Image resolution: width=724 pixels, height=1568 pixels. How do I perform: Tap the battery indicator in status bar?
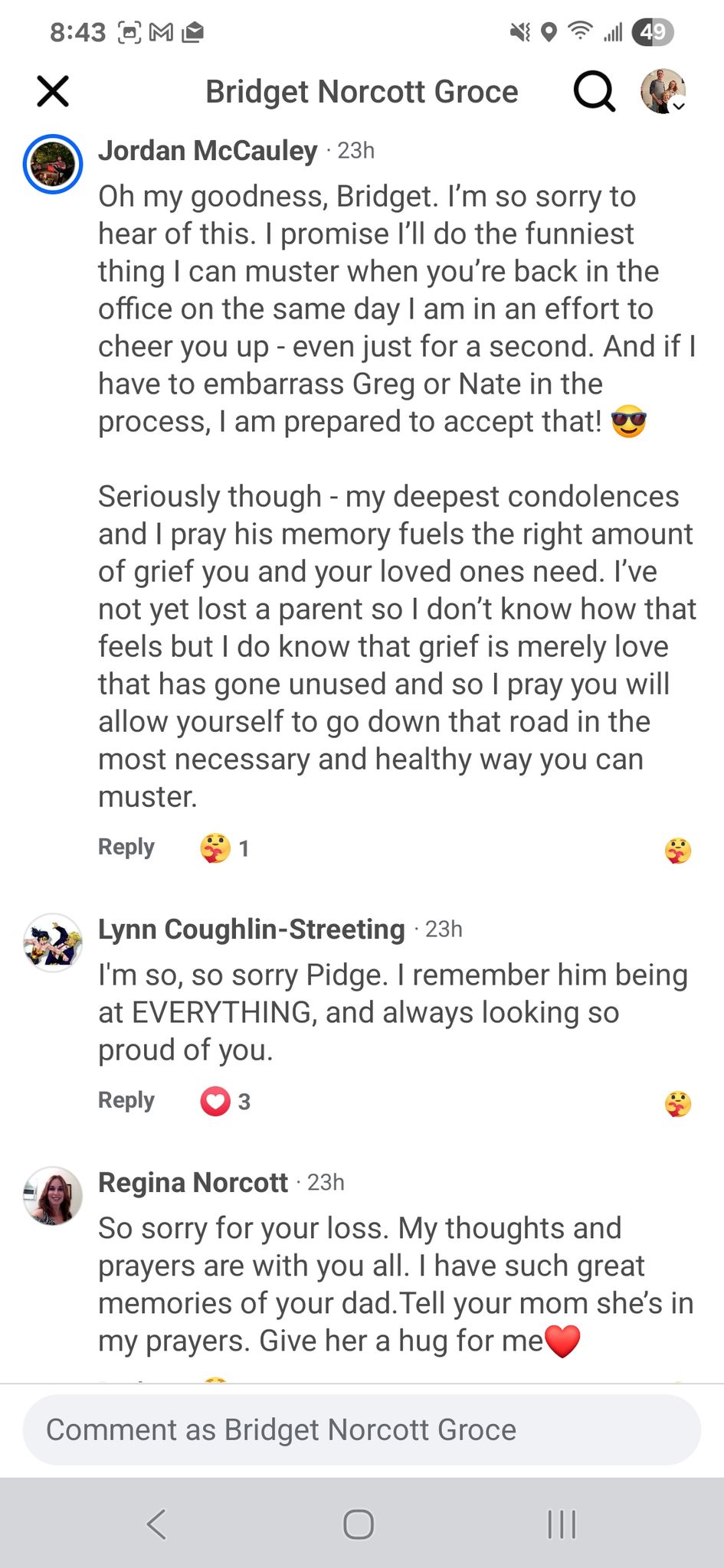click(652, 32)
